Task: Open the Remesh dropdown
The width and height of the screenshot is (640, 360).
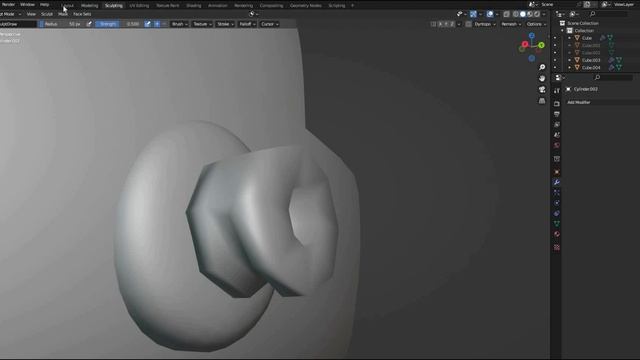Action: tap(511, 24)
